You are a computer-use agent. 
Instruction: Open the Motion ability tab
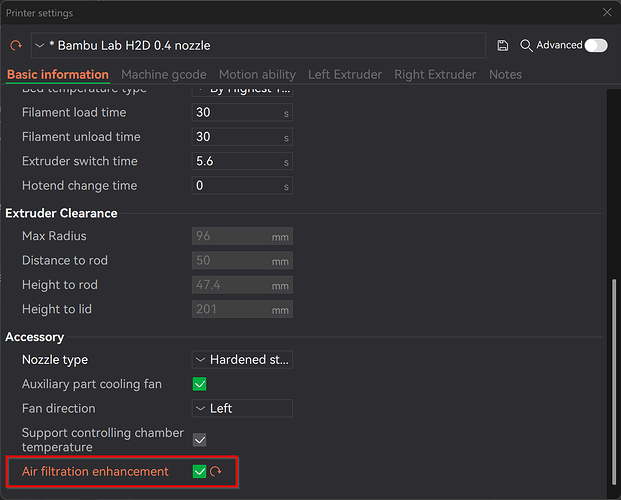click(257, 74)
